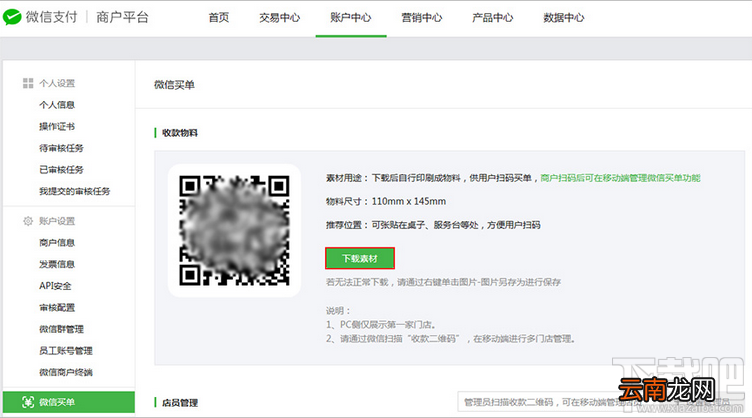This screenshot has height=418, width=752.
Task: Switch to 账户中心 tab
Action: coord(351,18)
